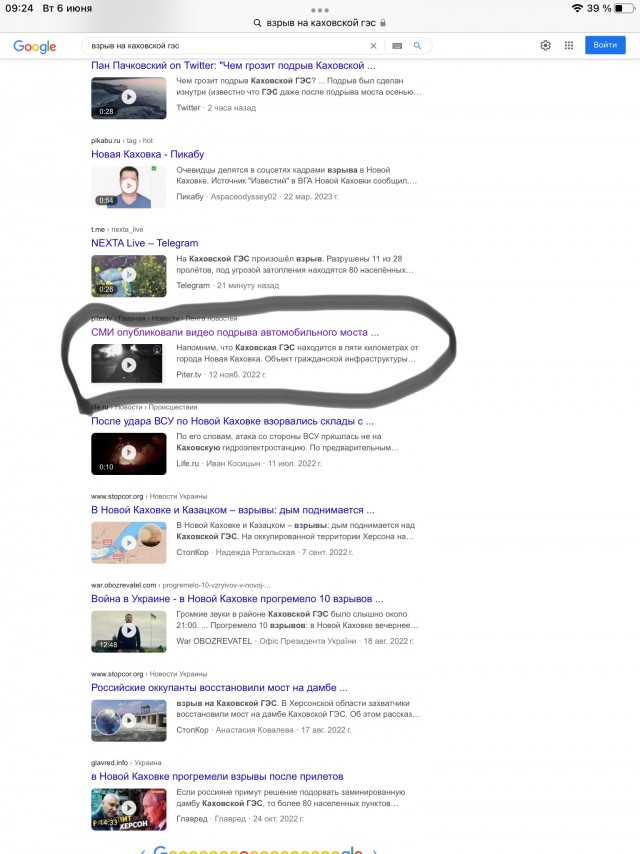Viewport: 640px width, 854px height.
Task: Click the life.ru › Новости breadcrumb
Action: click(144, 407)
